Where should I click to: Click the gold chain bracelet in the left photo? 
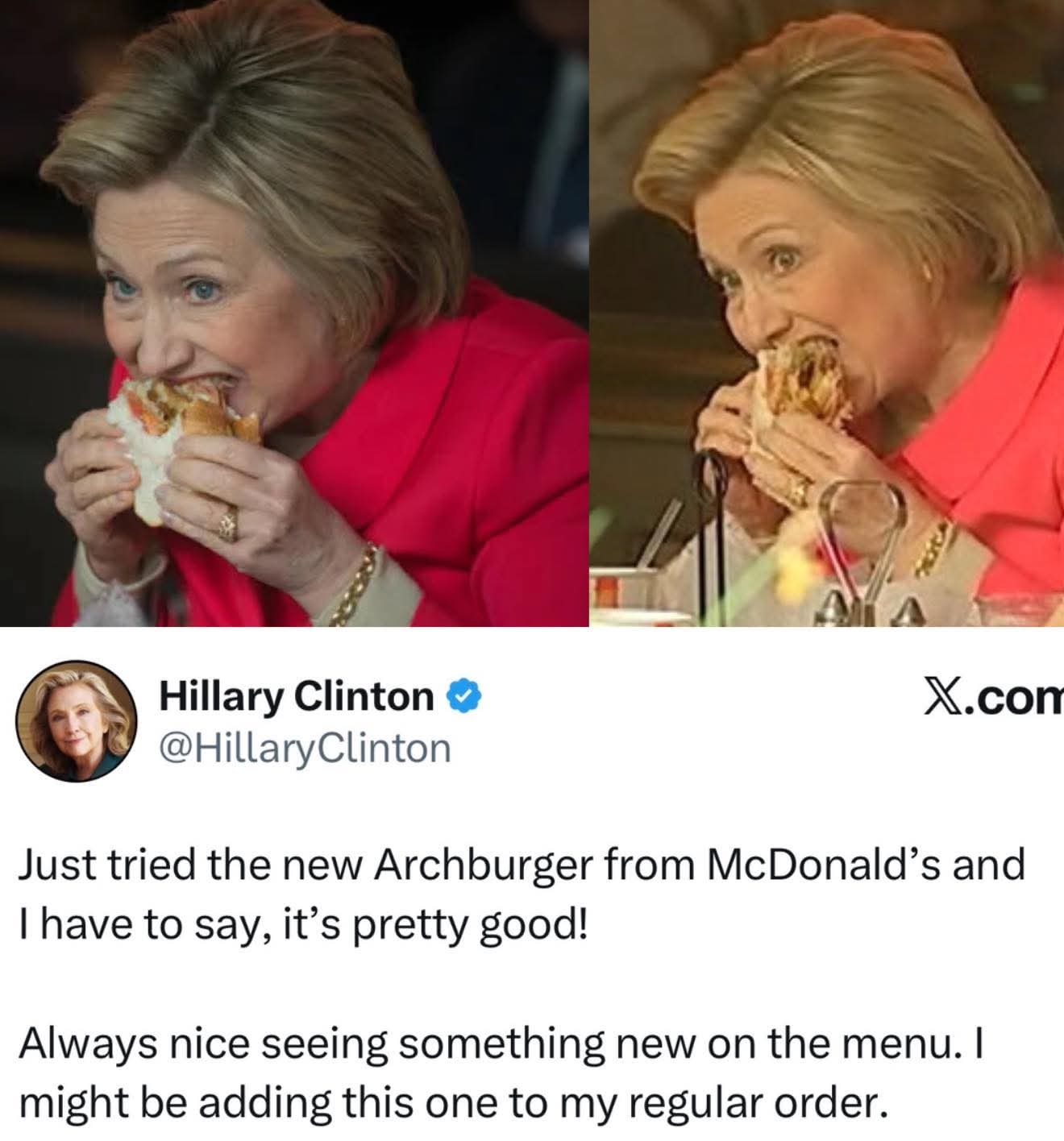tap(355, 584)
